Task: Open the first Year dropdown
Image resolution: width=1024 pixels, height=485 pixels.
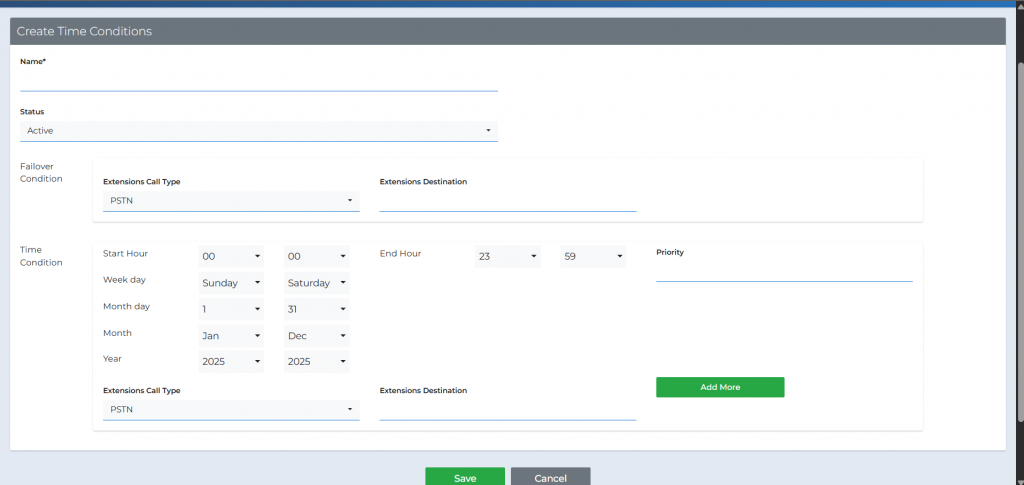Action: tap(231, 361)
